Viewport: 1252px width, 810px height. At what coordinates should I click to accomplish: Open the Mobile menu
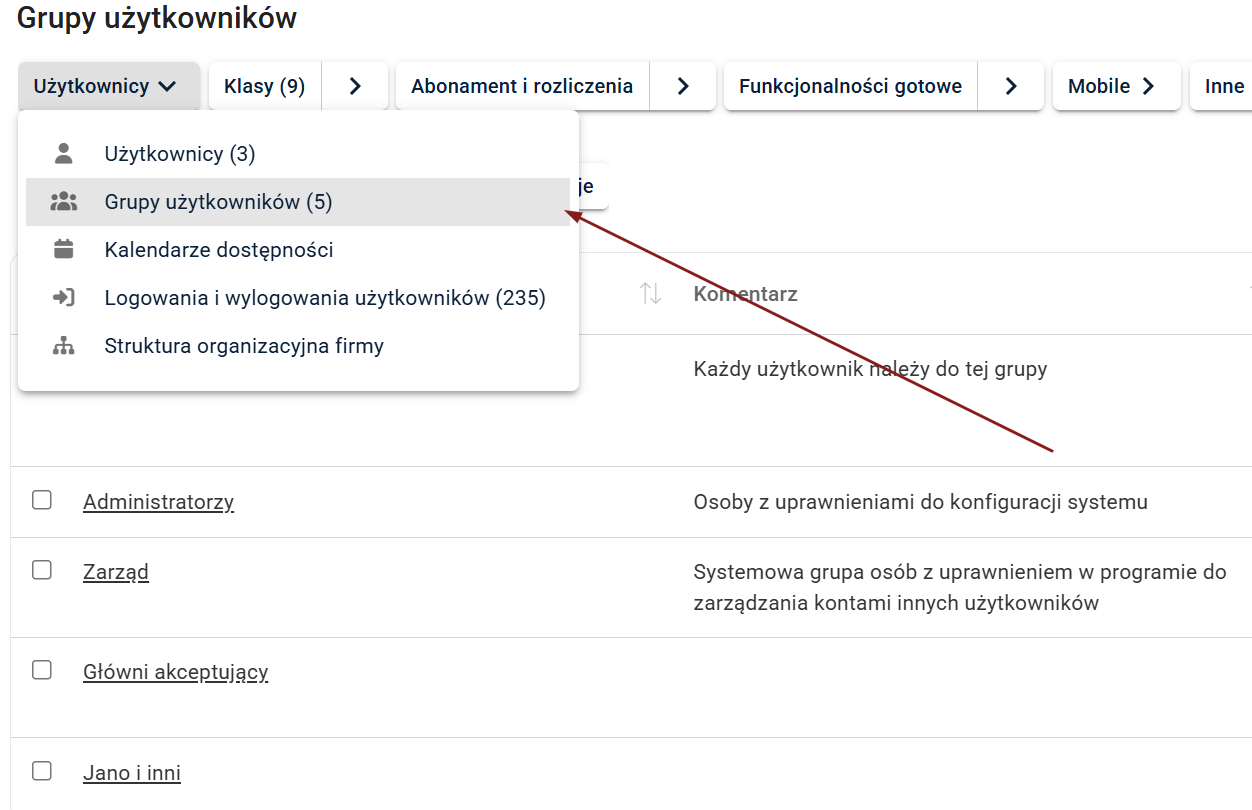[x=1112, y=87]
